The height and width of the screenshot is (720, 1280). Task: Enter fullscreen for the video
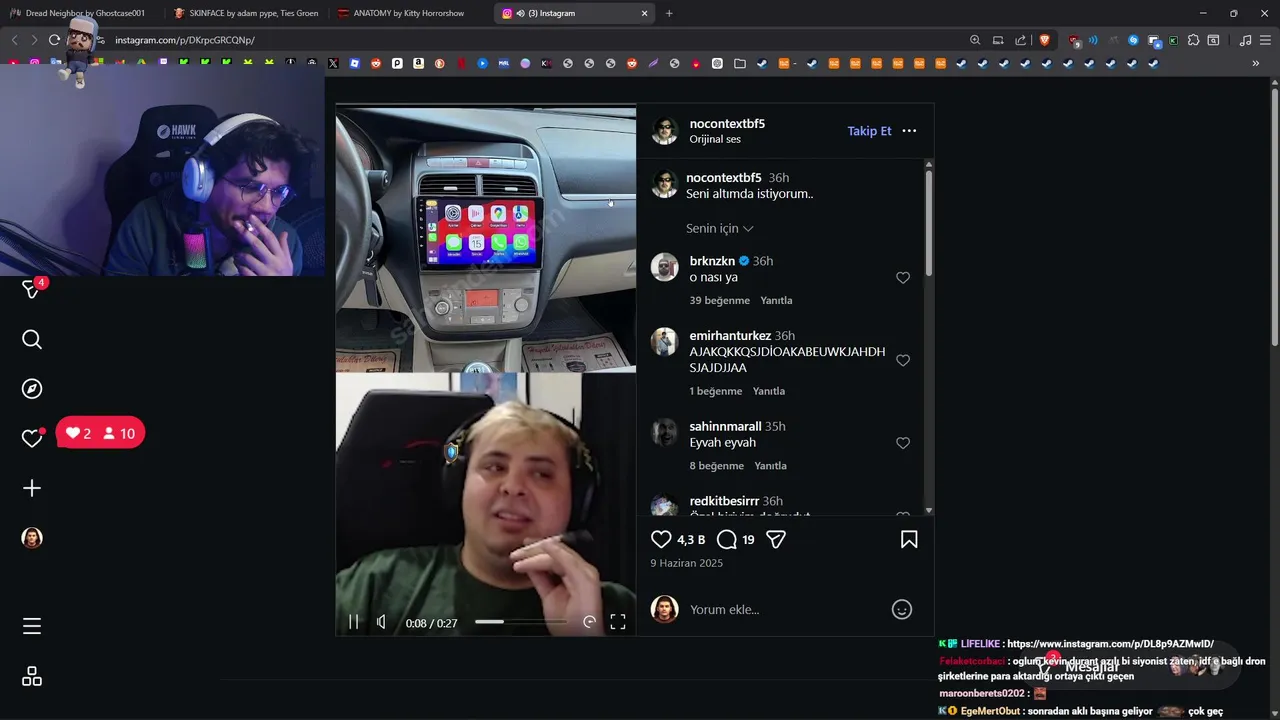[618, 622]
